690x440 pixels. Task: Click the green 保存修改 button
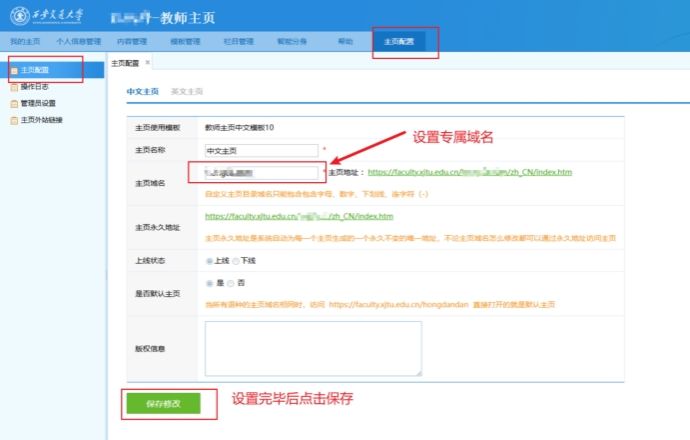tap(161, 404)
